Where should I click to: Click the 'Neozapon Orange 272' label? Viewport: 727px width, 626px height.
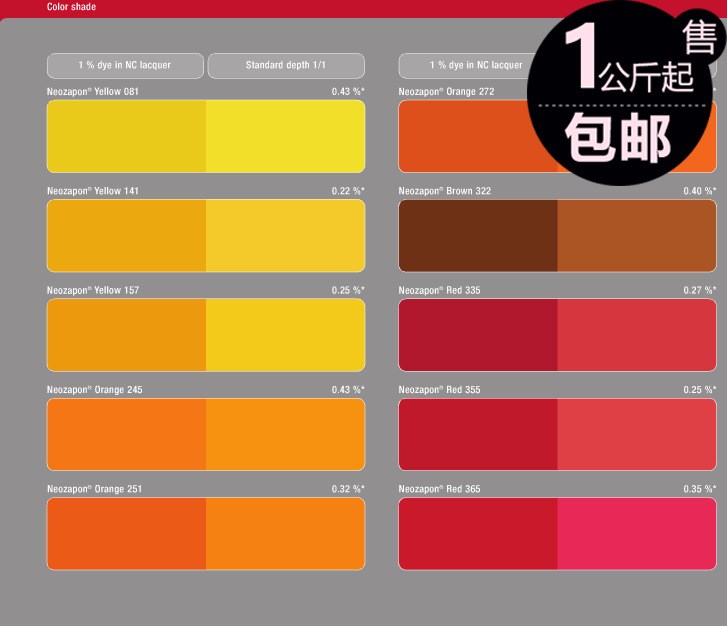click(x=446, y=91)
